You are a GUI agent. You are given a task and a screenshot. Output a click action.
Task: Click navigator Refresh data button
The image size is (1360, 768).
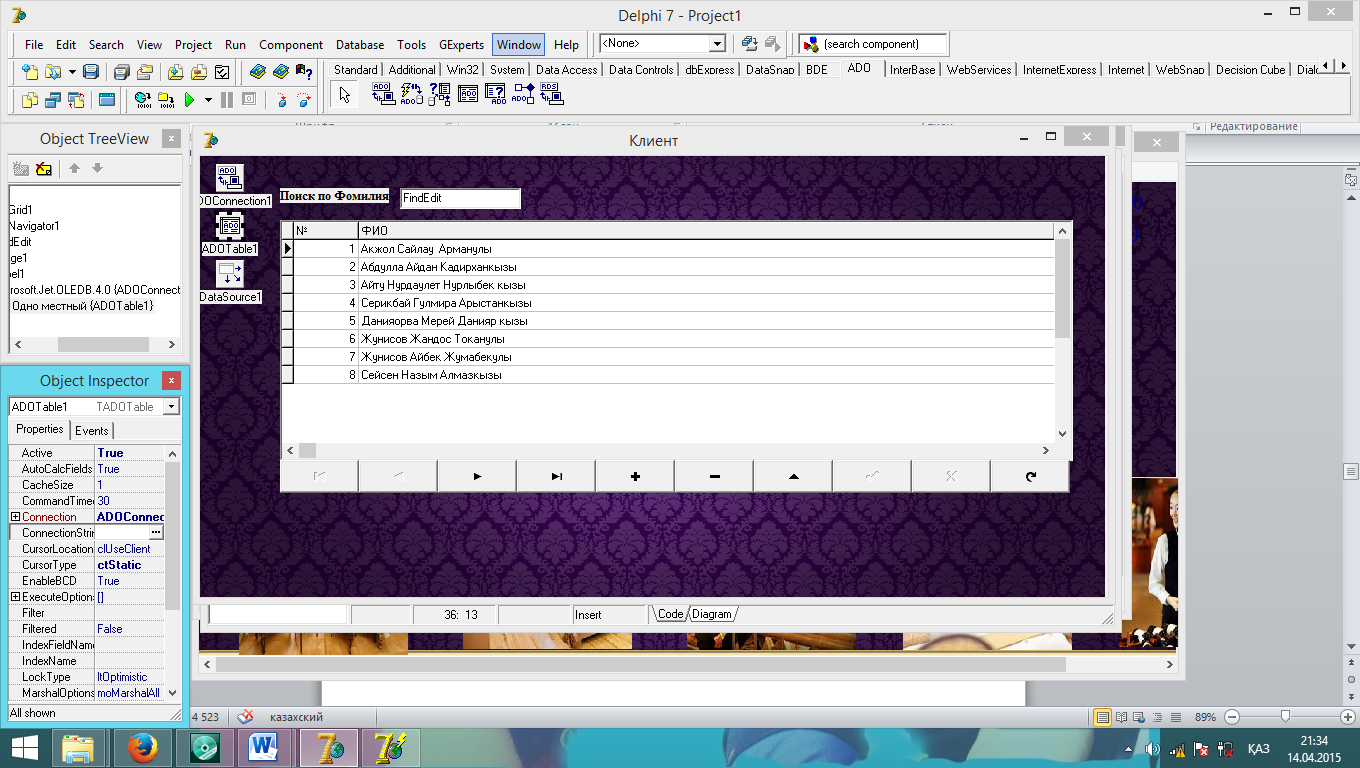tap(1030, 476)
